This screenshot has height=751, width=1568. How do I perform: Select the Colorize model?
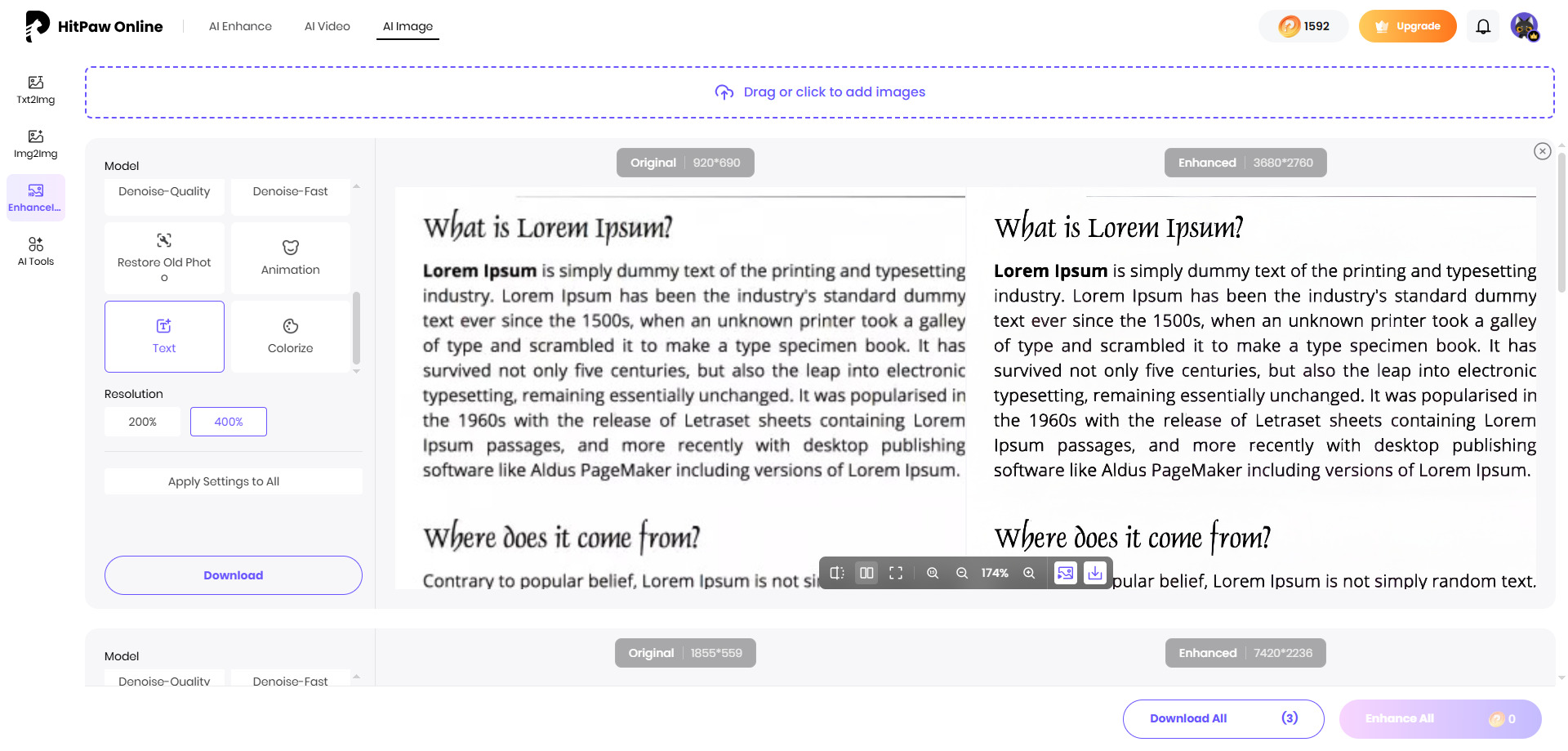click(290, 336)
